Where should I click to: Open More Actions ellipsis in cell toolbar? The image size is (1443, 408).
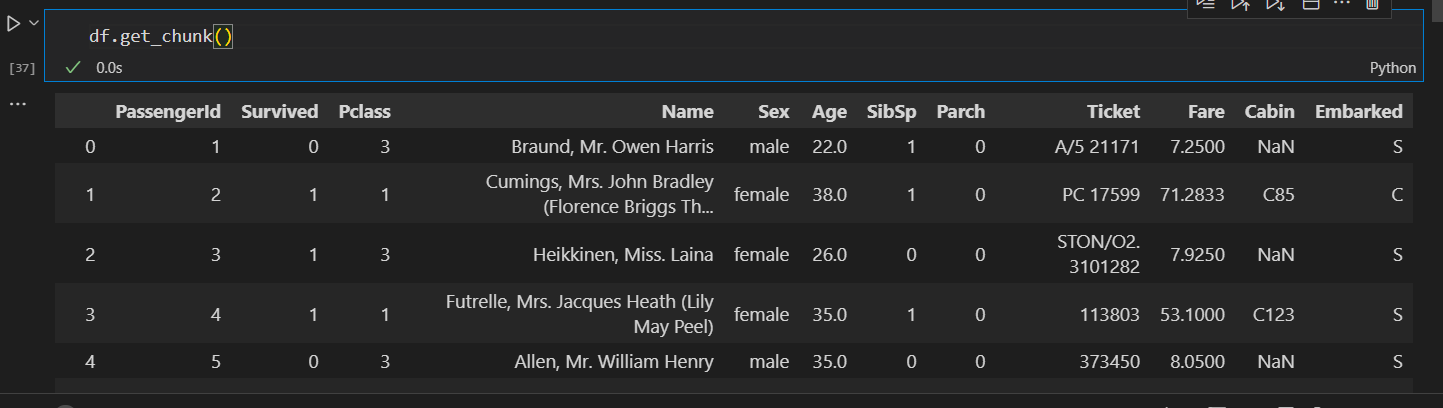(1342, 4)
